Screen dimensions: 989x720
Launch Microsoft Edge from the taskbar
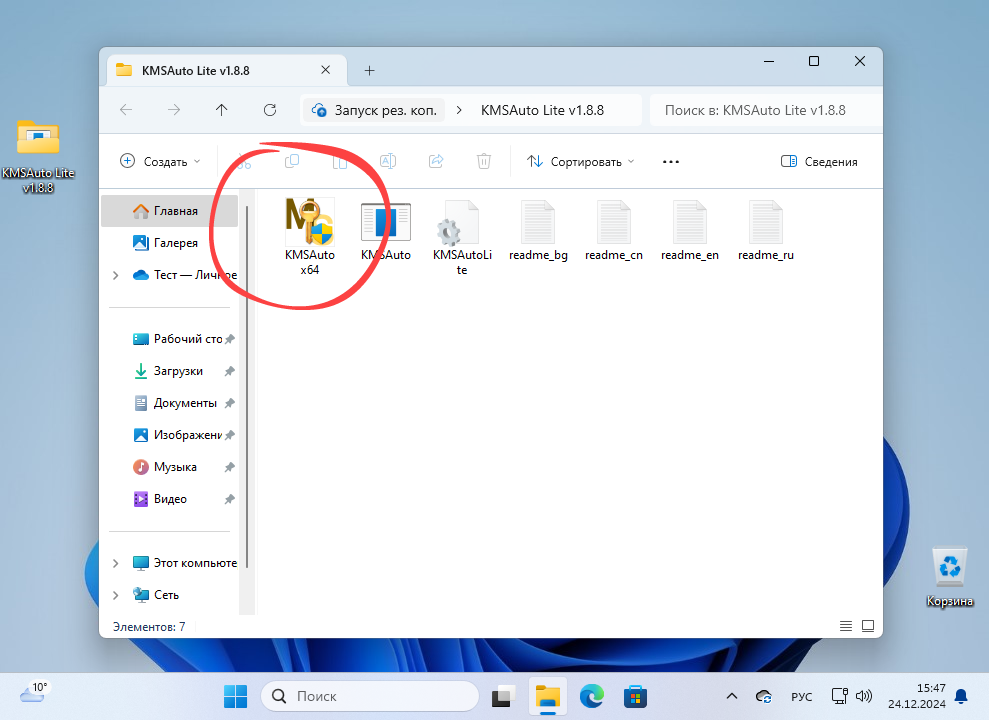[590, 695]
